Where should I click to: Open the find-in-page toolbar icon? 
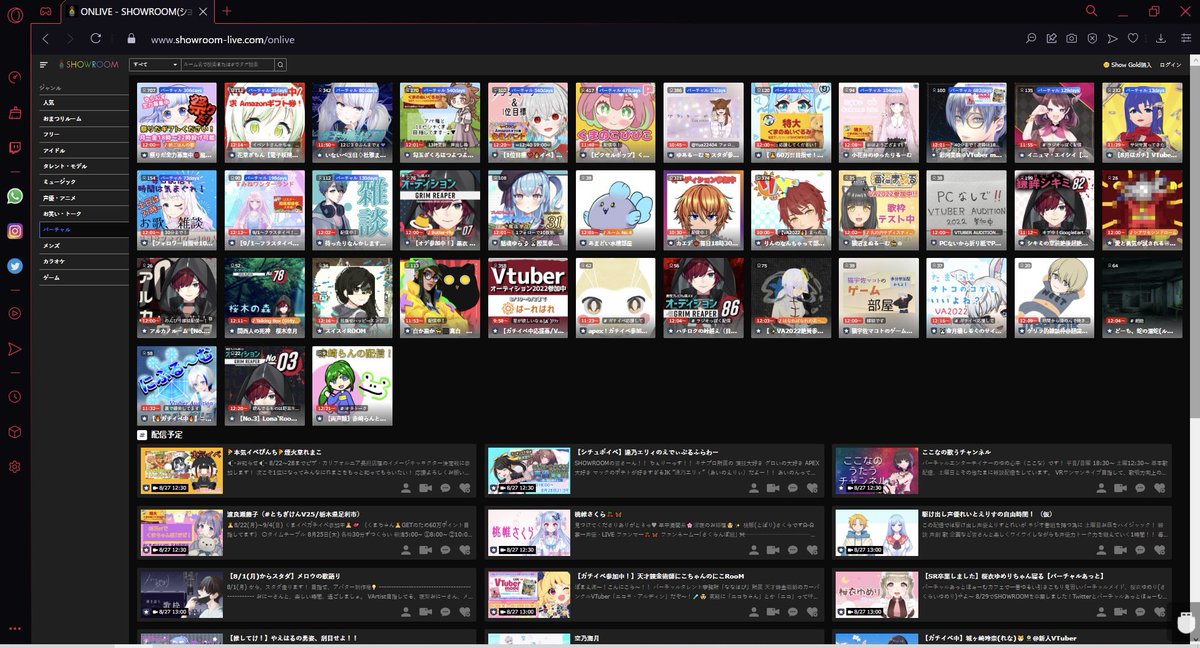click(x=1031, y=38)
